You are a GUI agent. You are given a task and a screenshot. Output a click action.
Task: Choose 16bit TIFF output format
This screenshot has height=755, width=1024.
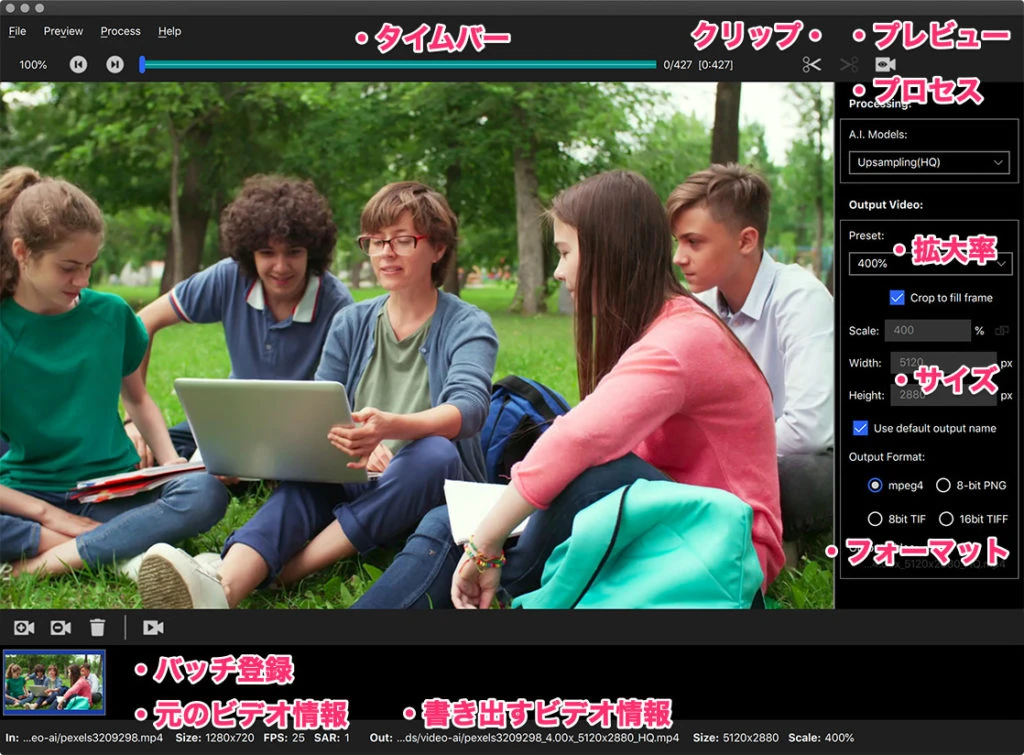tap(943, 519)
